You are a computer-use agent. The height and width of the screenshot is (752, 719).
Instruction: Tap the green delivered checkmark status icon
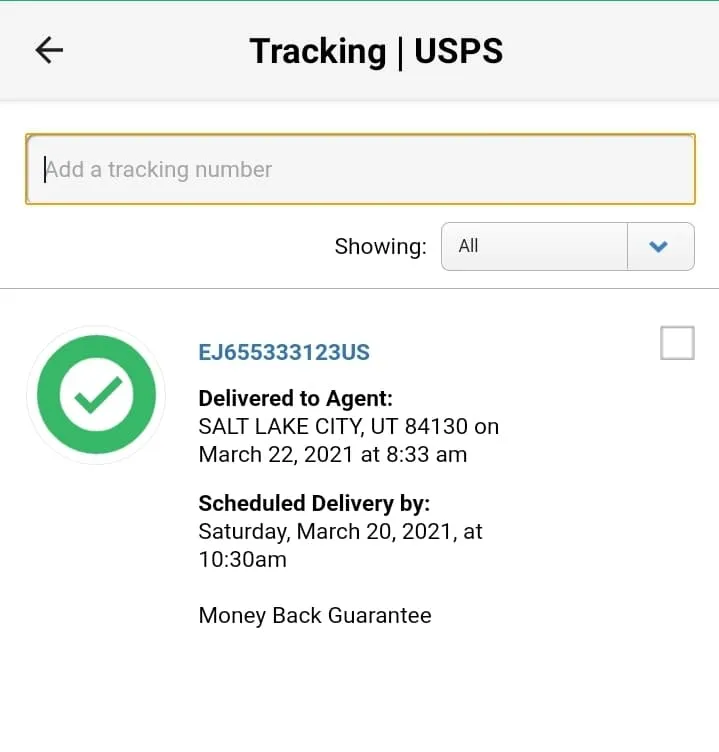(x=96, y=395)
